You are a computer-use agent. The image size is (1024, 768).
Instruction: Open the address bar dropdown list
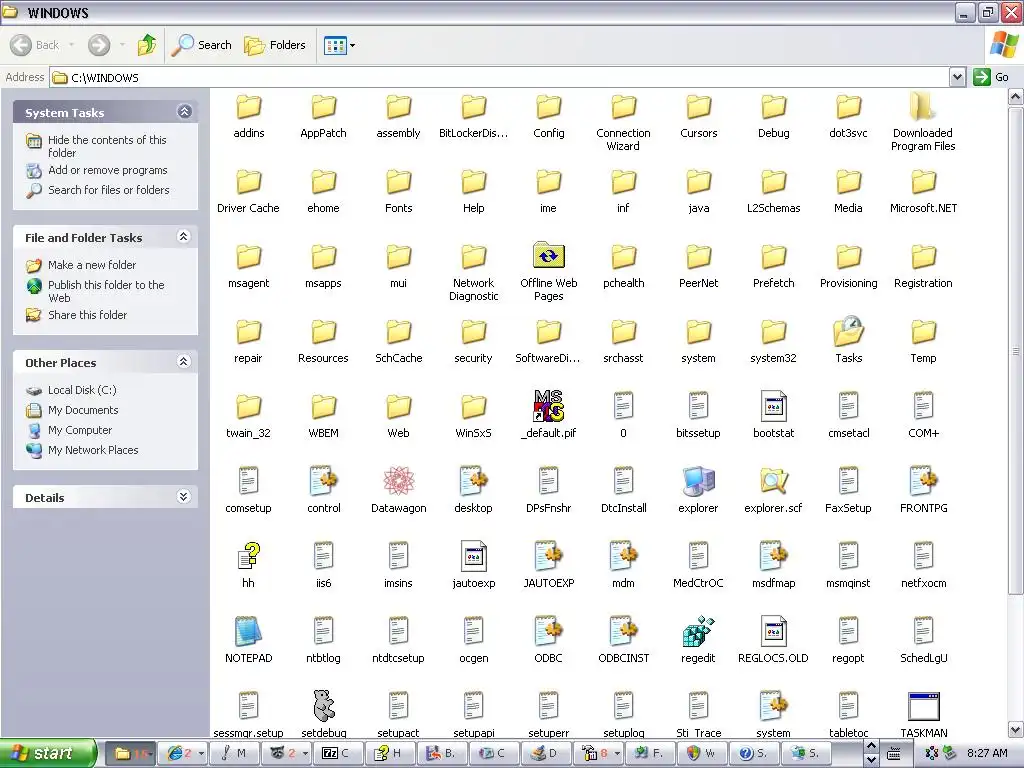(957, 77)
